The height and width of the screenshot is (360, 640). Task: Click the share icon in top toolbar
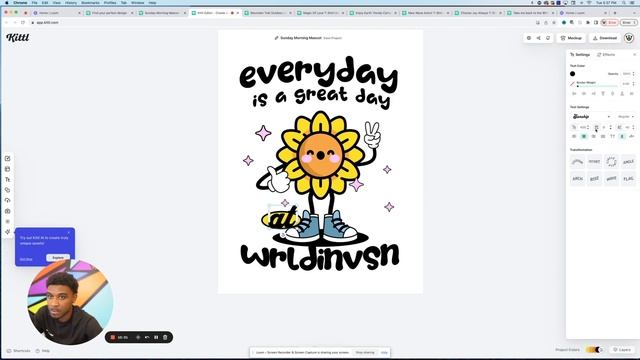538,38
